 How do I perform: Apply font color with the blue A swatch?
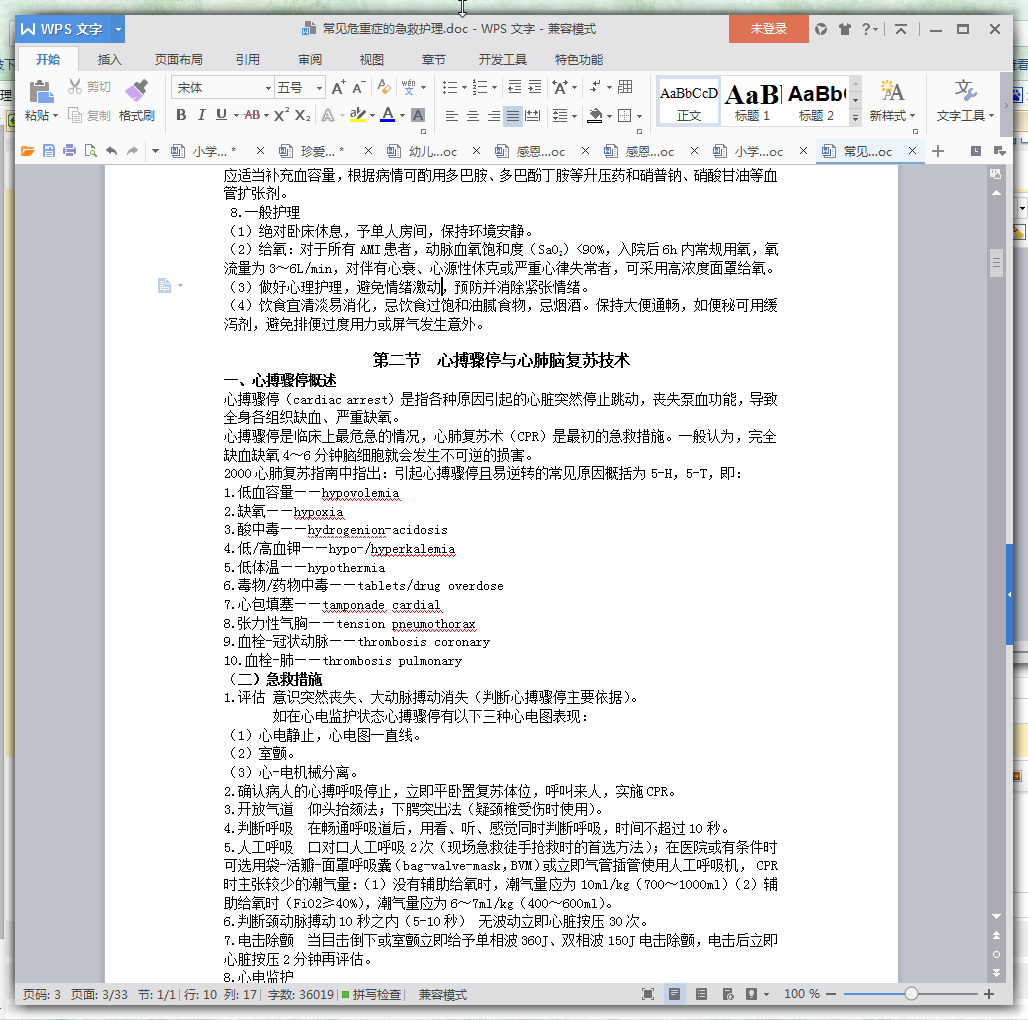[x=388, y=115]
